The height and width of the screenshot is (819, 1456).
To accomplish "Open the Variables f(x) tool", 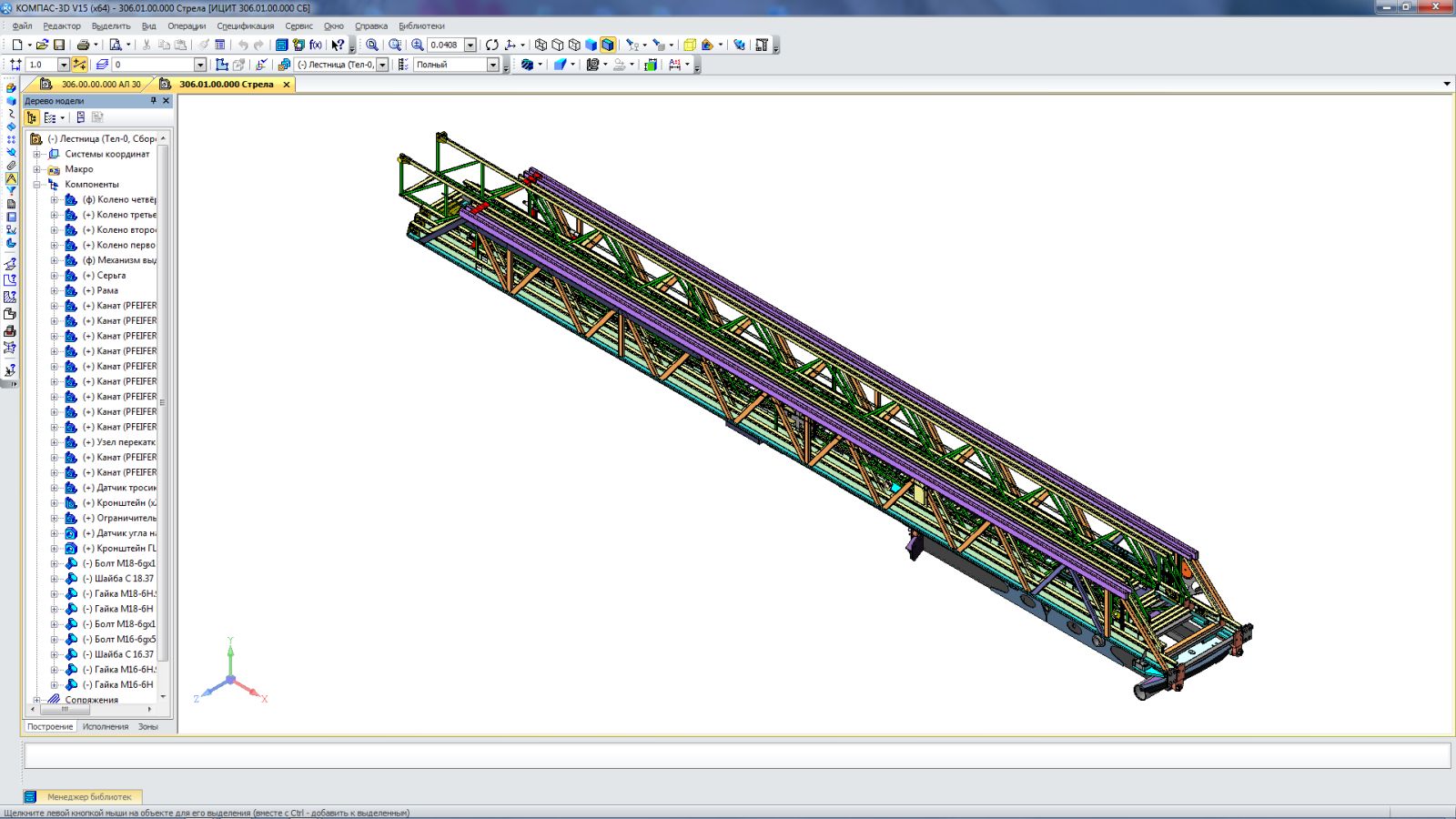I will (x=316, y=45).
